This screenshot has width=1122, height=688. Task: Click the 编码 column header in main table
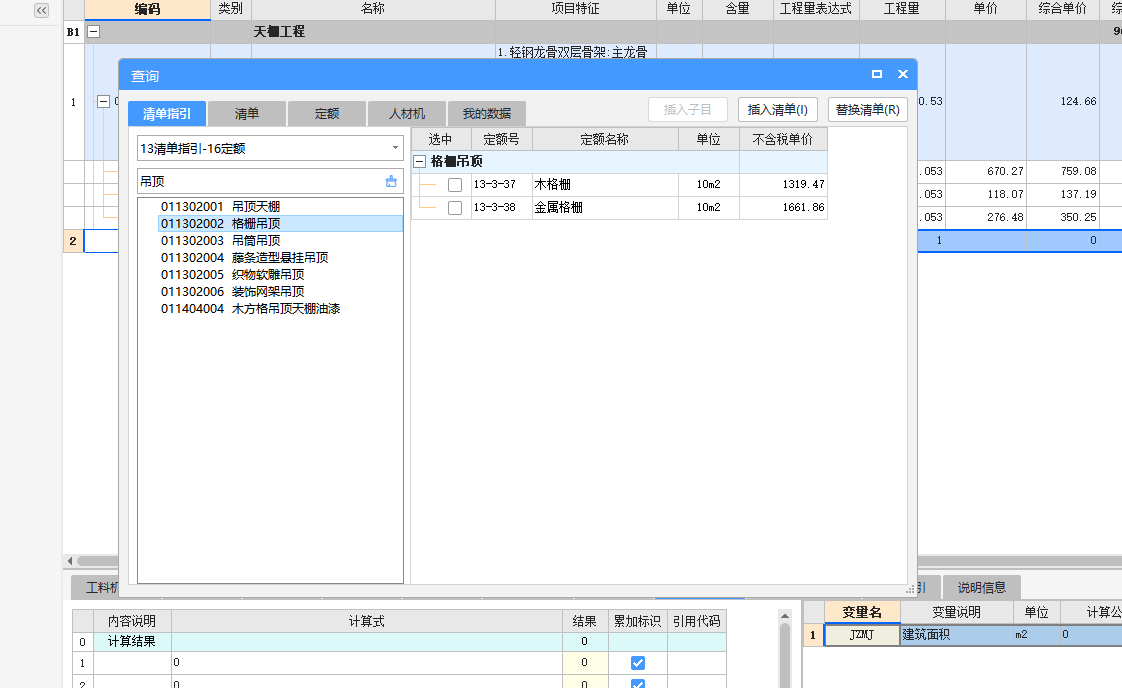point(147,9)
